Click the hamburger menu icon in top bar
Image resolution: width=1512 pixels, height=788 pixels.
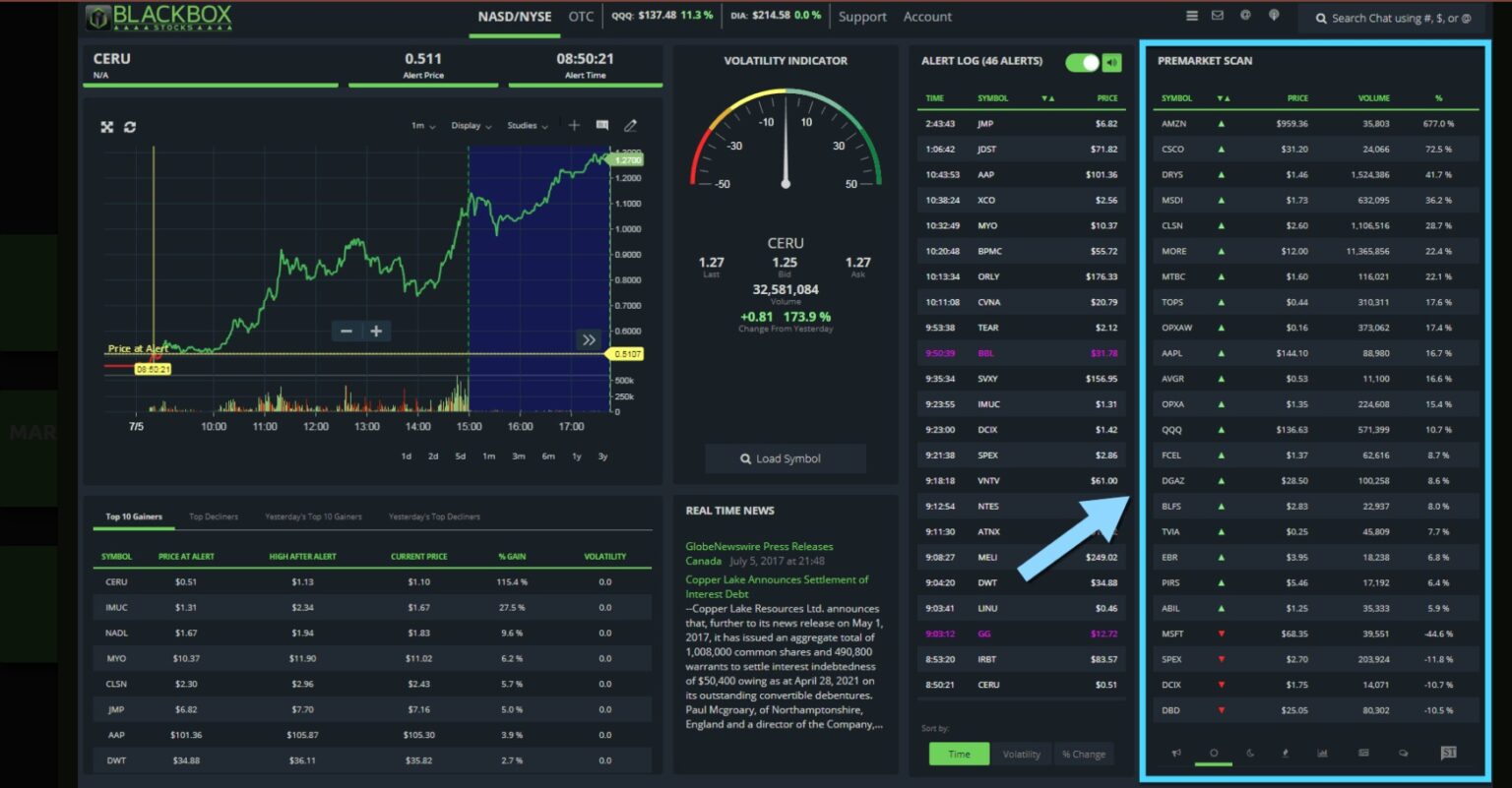(x=1192, y=16)
